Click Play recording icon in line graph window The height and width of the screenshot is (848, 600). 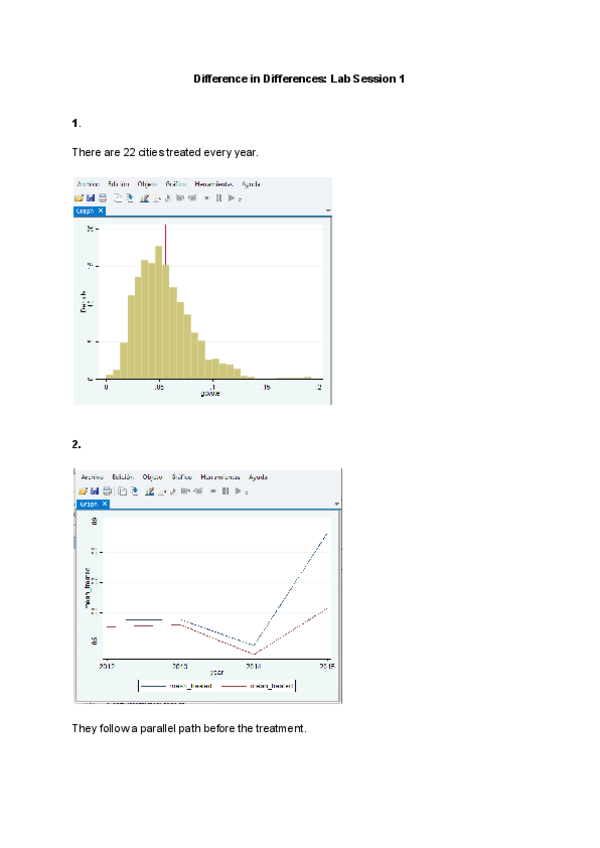pyautogui.click(x=237, y=491)
